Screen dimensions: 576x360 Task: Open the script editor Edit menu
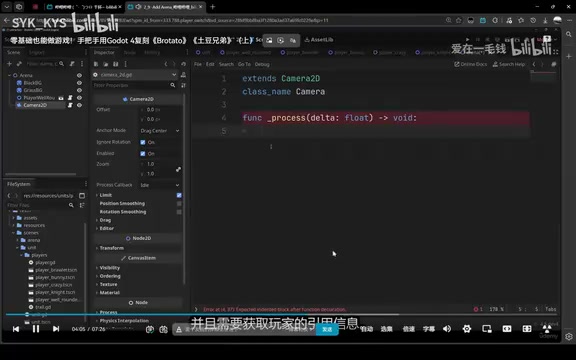(x=210, y=64)
